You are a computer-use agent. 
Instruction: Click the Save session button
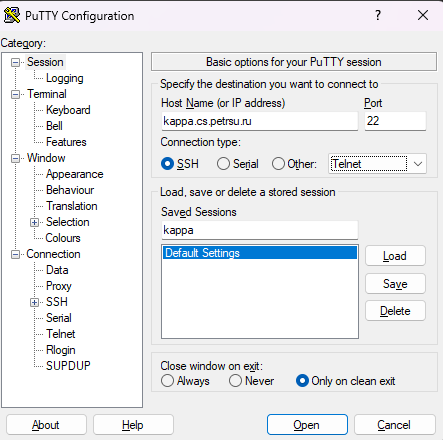pyautogui.click(x=395, y=284)
